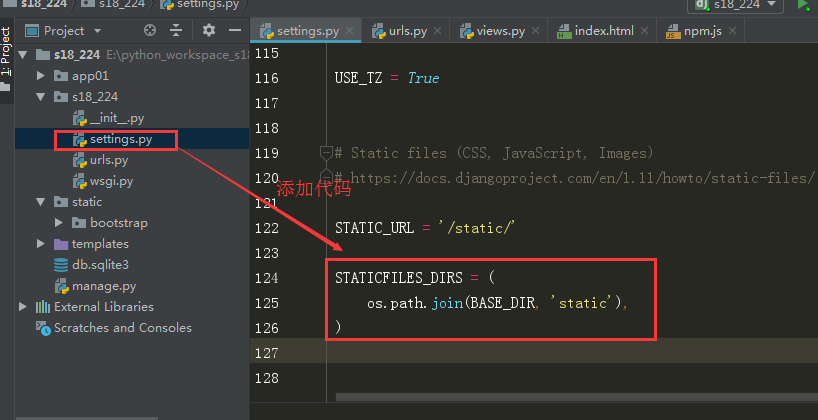818x420 pixels.
Task: Click the db.sqlite3 database icon
Action: tap(61, 265)
